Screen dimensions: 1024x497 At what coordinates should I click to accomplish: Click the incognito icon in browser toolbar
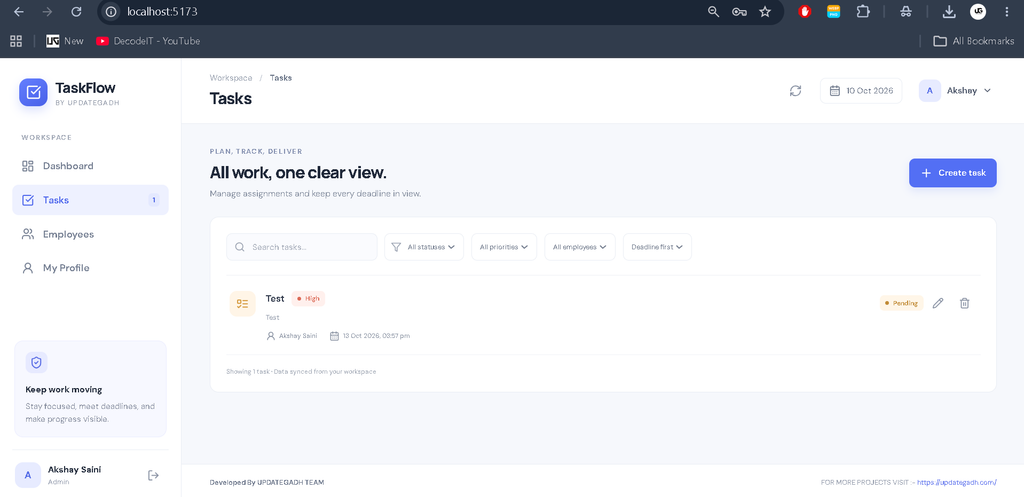coord(906,12)
